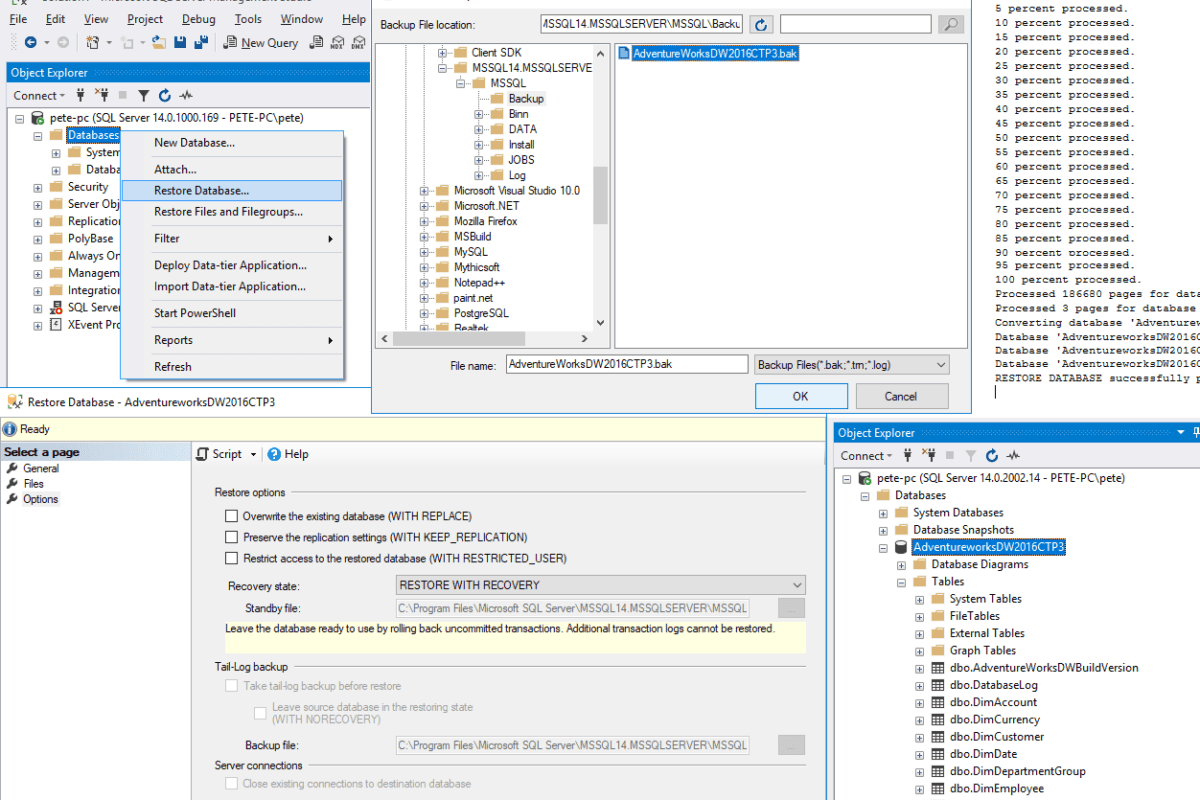Viewport: 1200px width, 800px height.
Task: Check Close existing connections to destination database
Action: pos(232,784)
